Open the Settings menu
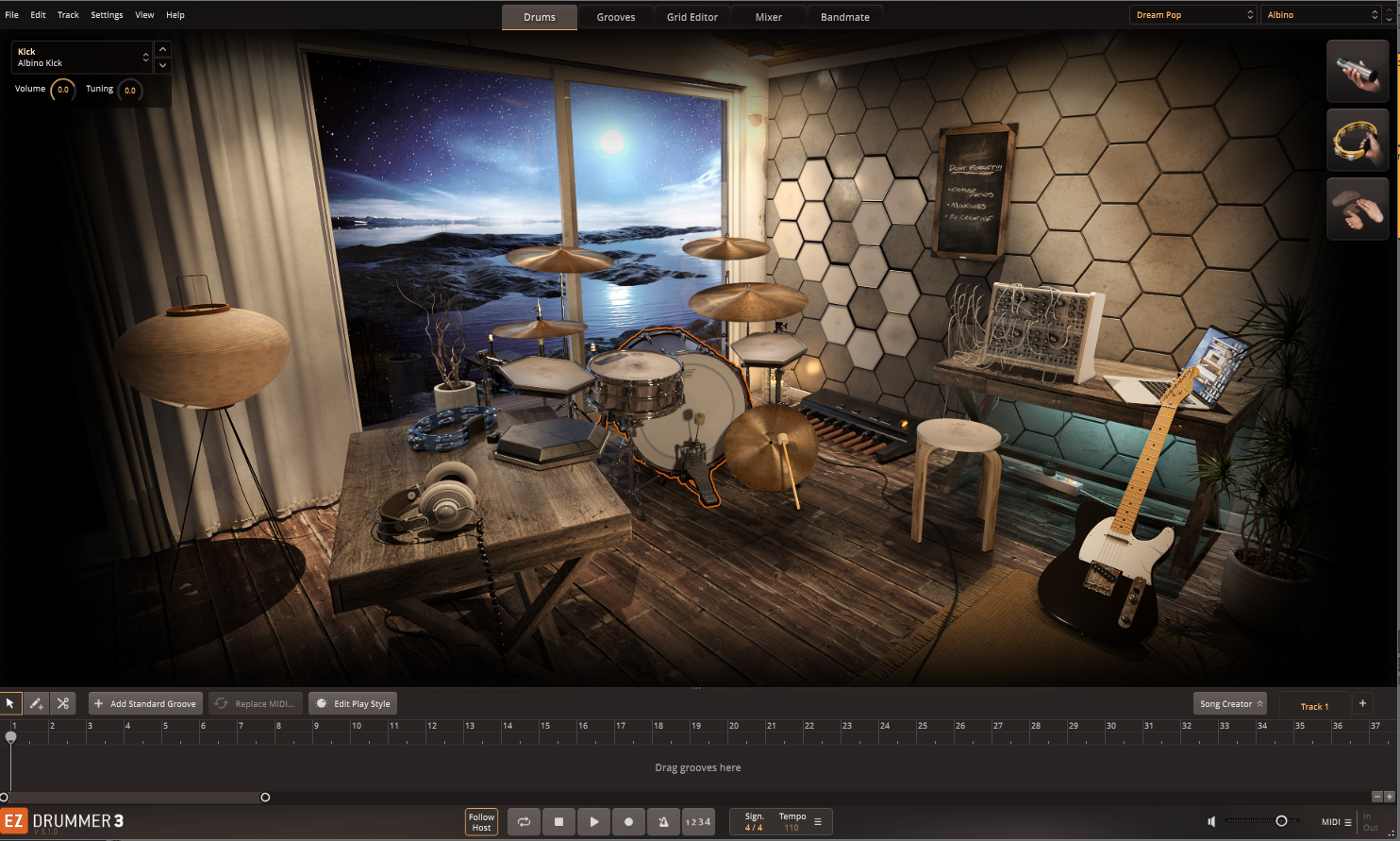This screenshot has width=1400, height=841. click(x=107, y=15)
